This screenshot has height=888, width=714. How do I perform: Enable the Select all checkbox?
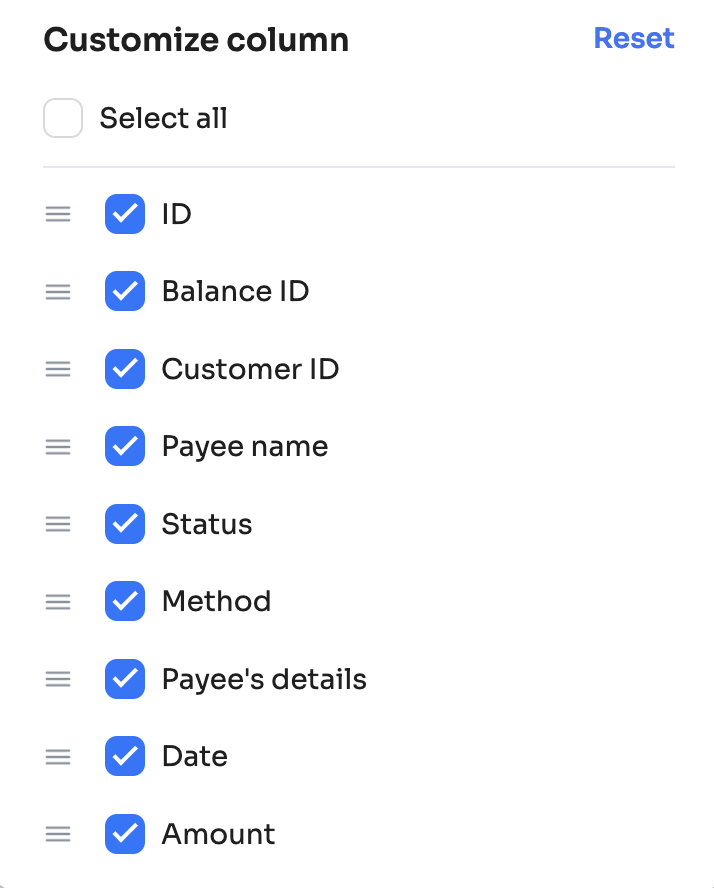63,119
